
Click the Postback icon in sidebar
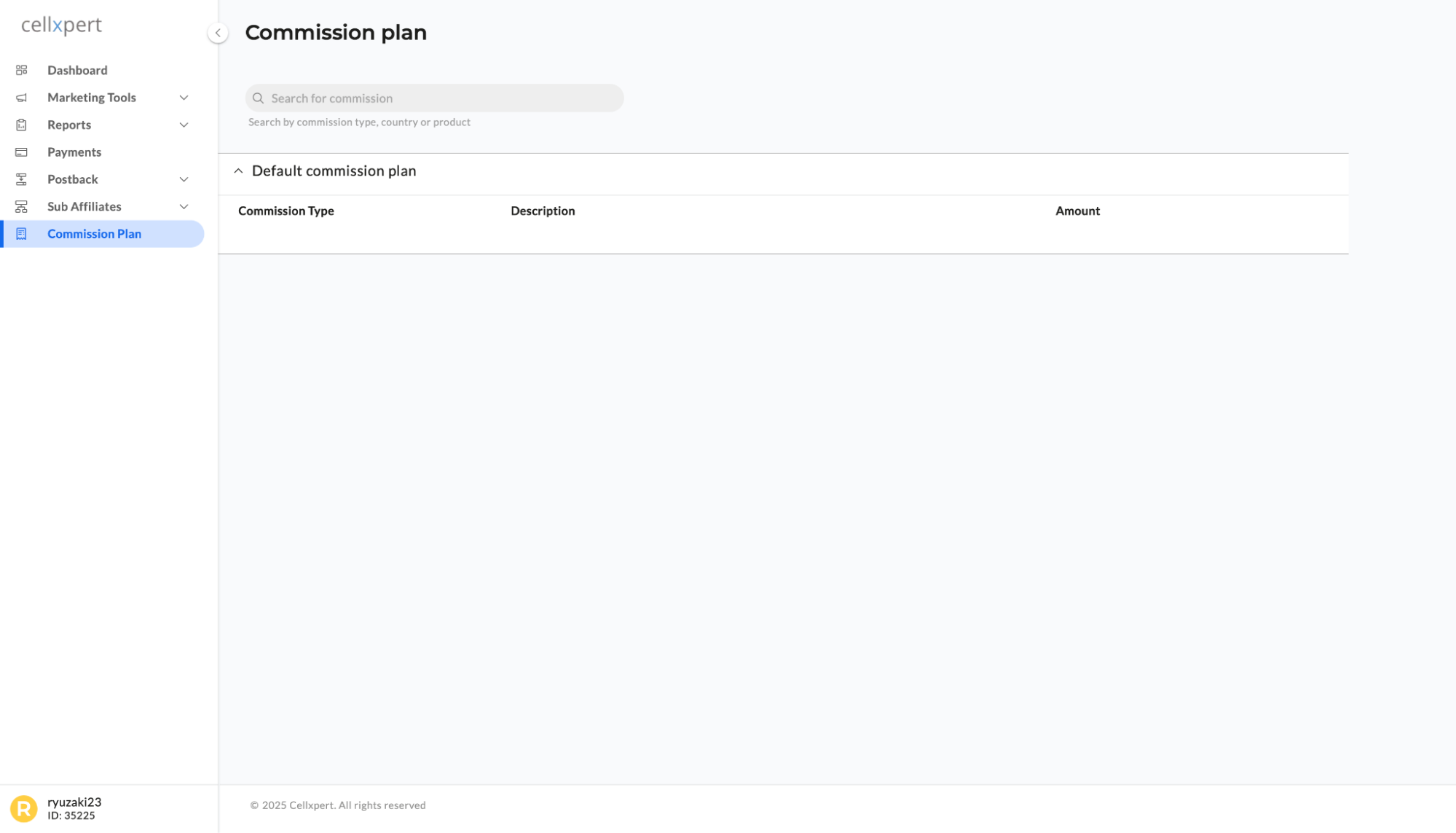(22, 179)
